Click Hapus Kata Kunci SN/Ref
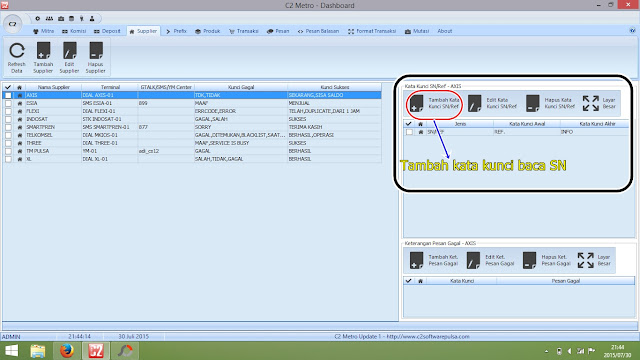This screenshot has width=640, height=360. [550, 103]
